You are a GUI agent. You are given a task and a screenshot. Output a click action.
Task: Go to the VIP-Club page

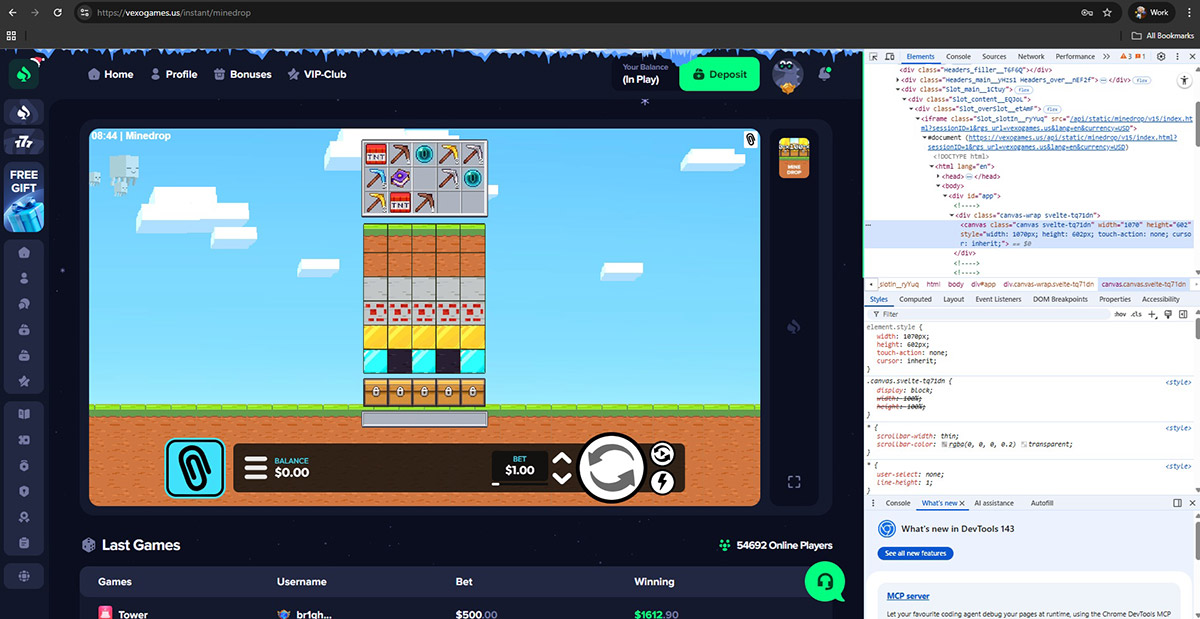point(317,74)
